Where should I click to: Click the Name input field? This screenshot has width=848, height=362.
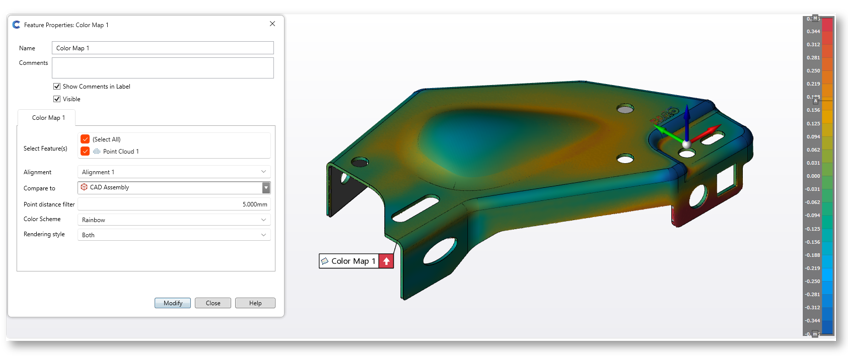(x=163, y=48)
